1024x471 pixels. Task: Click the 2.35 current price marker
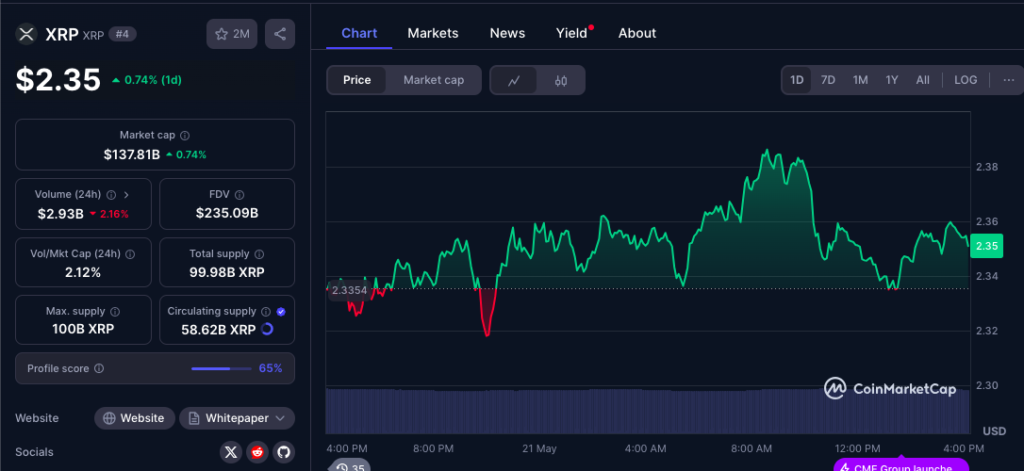[986, 246]
